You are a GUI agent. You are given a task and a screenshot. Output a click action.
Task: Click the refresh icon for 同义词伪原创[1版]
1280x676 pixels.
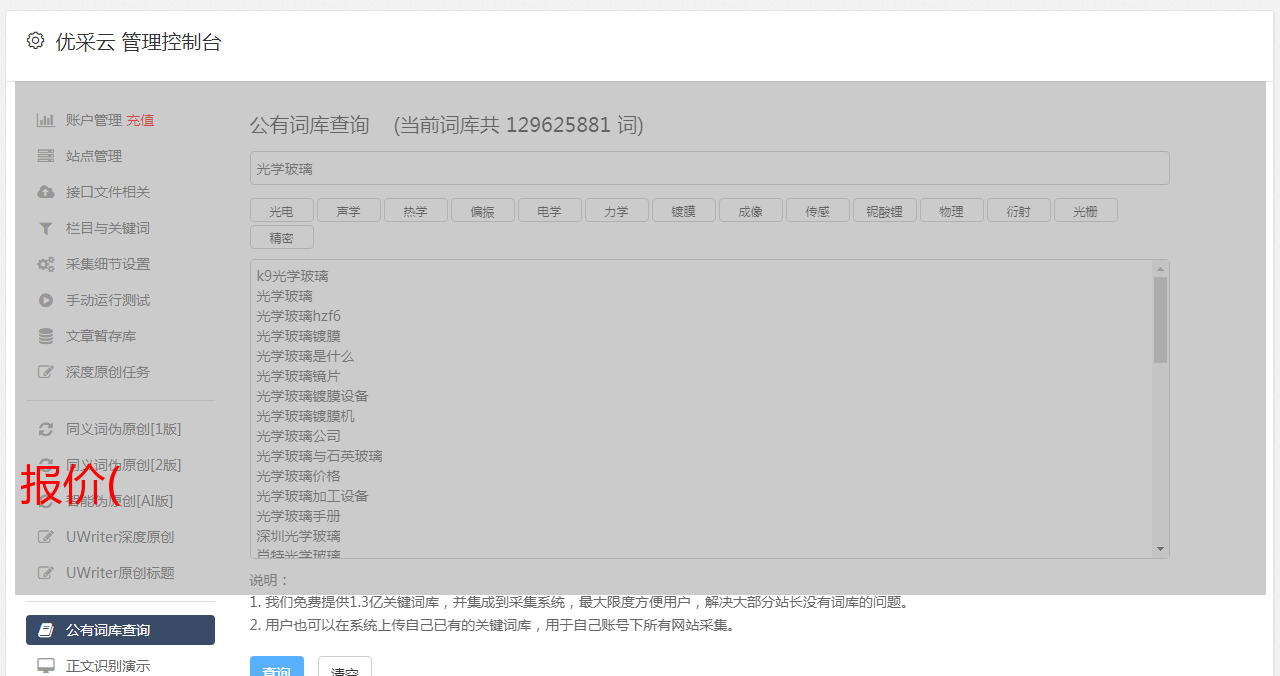click(x=46, y=429)
